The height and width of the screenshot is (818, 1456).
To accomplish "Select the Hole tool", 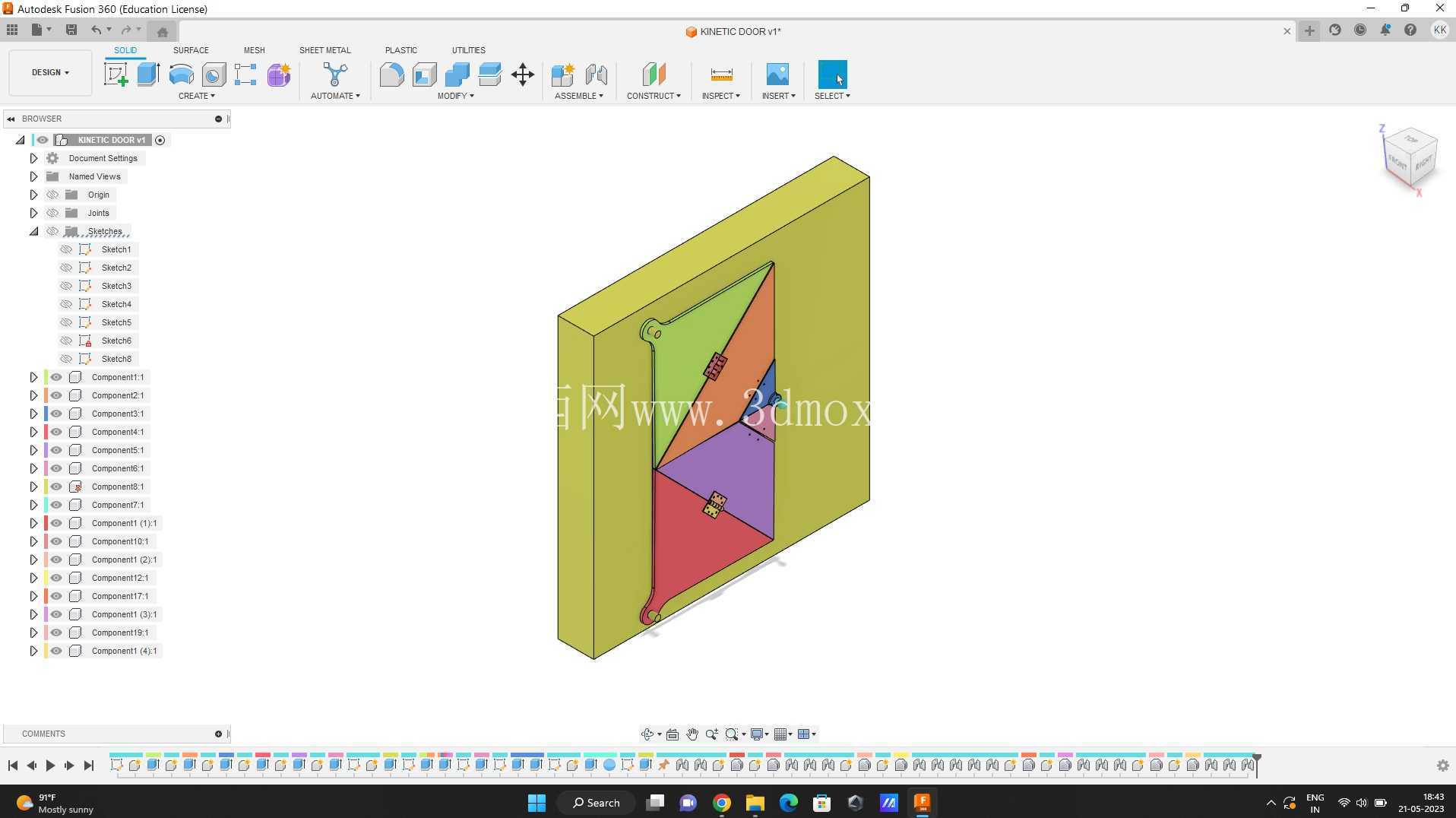I will click(x=214, y=75).
